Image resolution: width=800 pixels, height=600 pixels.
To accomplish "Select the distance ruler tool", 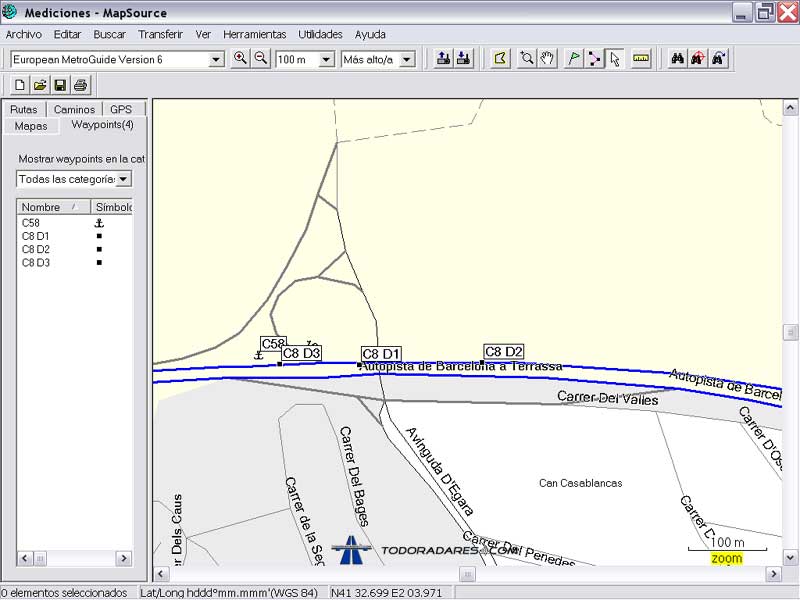I will coord(641,59).
